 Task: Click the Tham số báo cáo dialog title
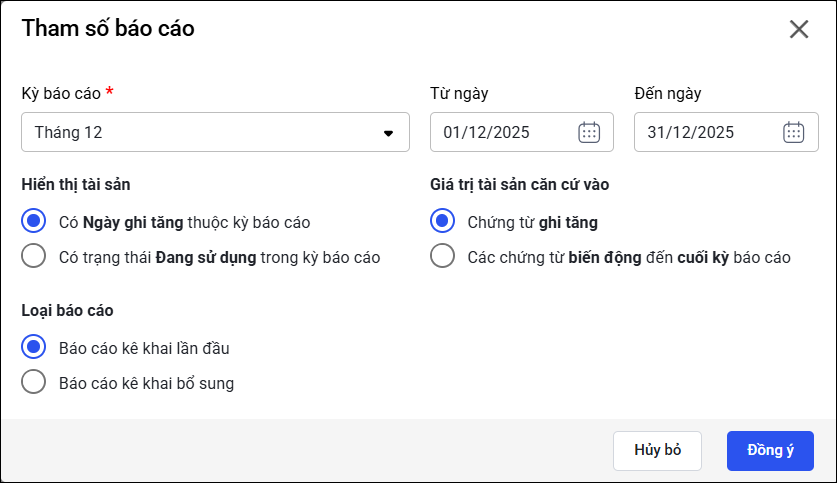(x=108, y=28)
